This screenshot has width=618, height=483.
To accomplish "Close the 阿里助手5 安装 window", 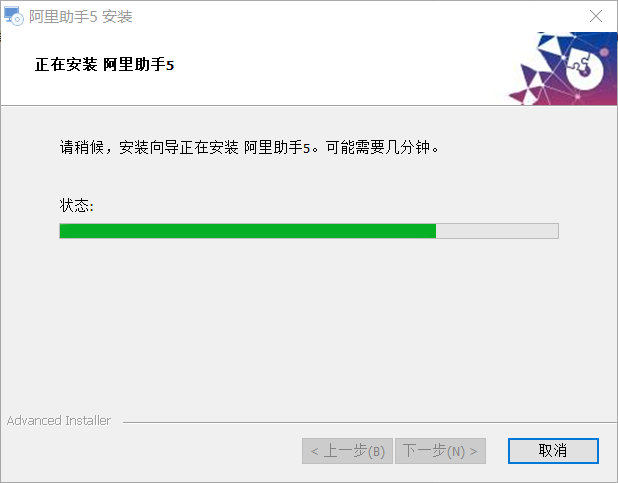I will [x=596, y=16].
